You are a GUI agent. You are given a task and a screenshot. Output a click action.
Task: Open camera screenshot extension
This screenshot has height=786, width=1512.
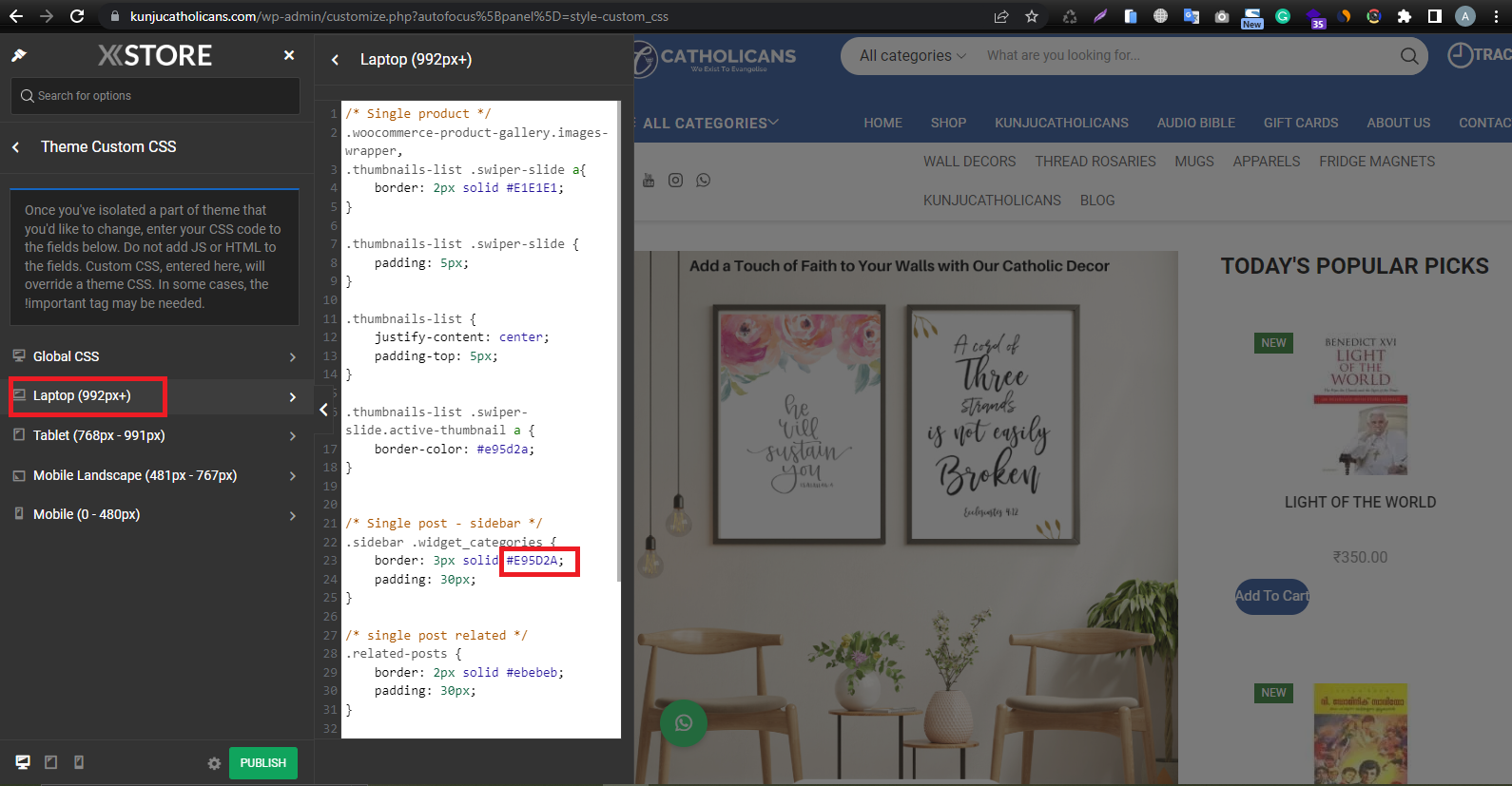point(1222,16)
